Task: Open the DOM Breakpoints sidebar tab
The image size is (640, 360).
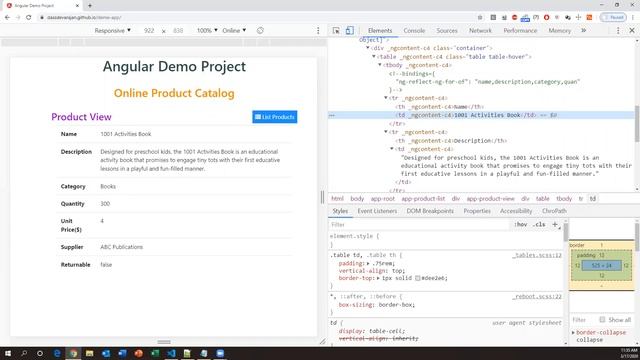Action: pos(430,211)
